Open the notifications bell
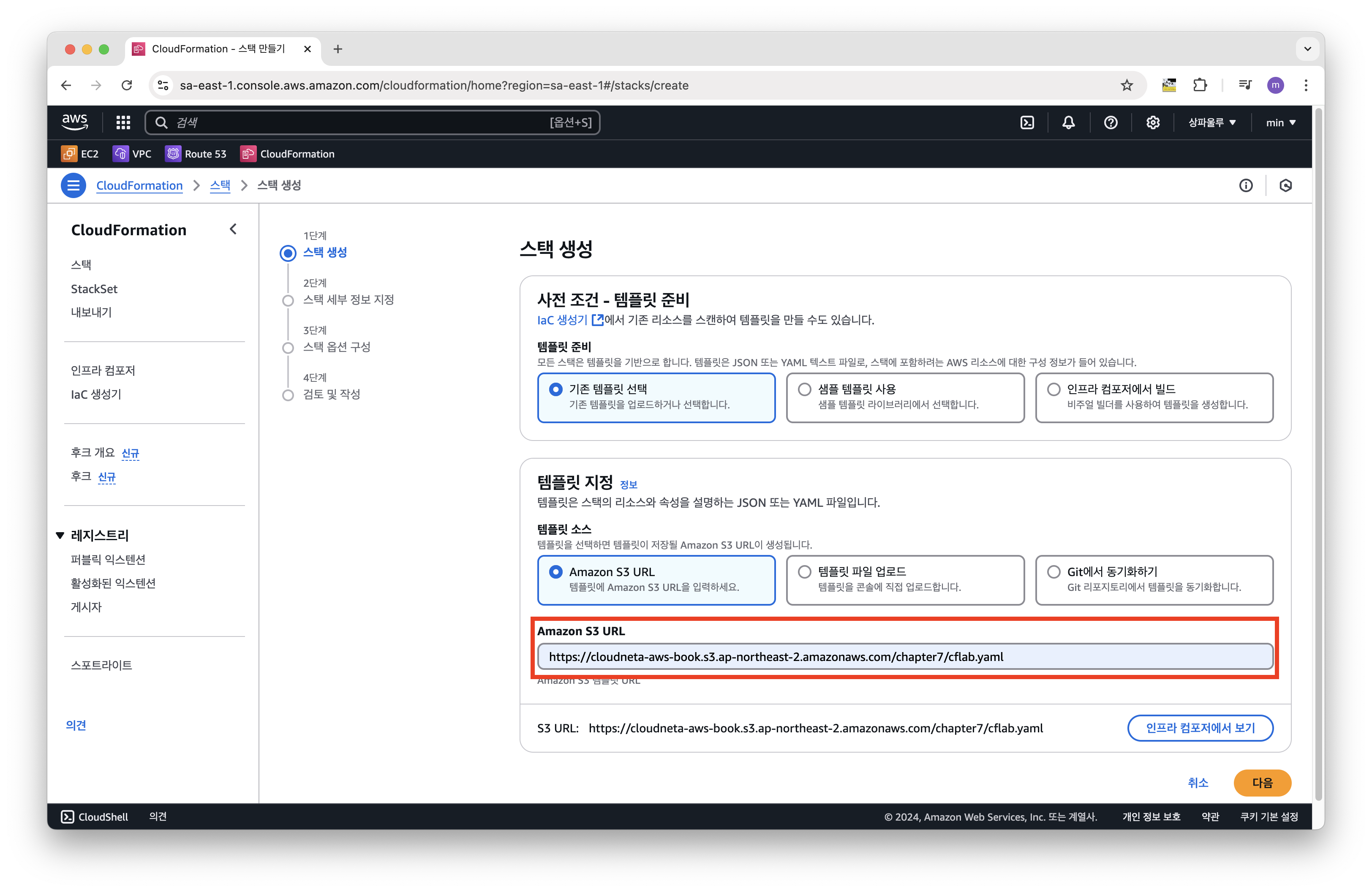The image size is (1372, 892). tap(1068, 122)
